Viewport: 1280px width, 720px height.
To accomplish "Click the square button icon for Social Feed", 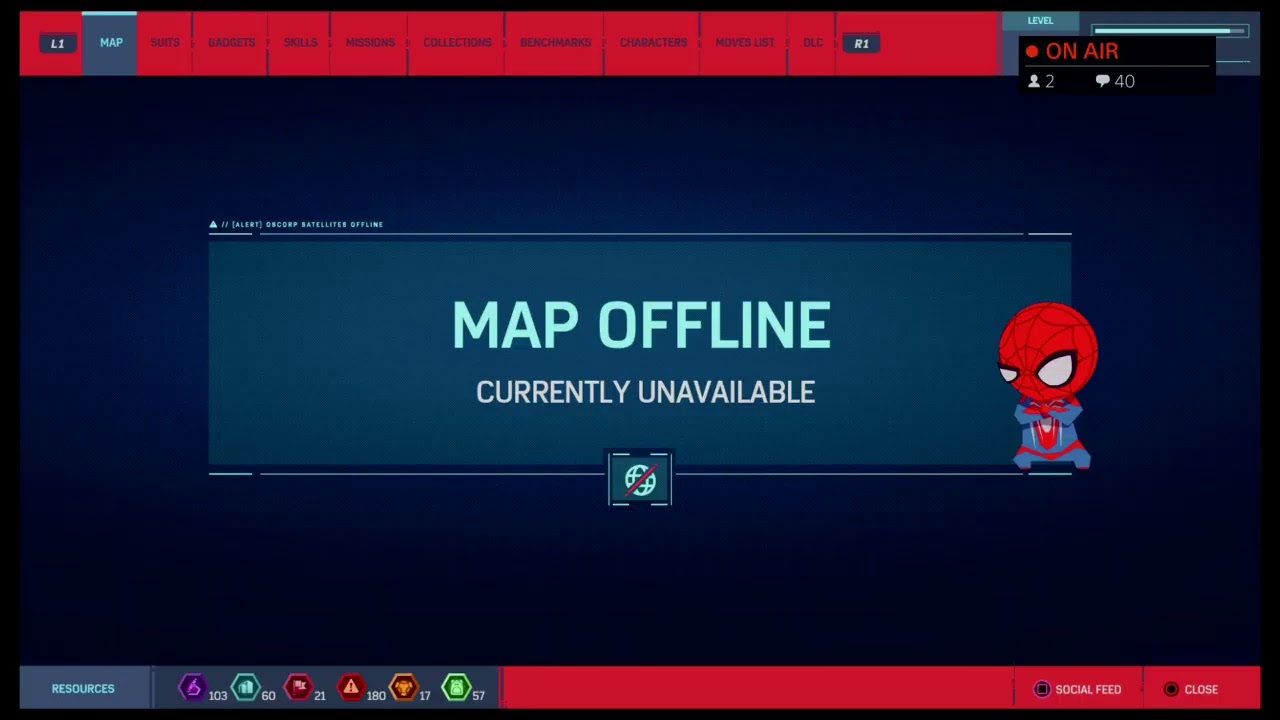I will [x=1042, y=689].
